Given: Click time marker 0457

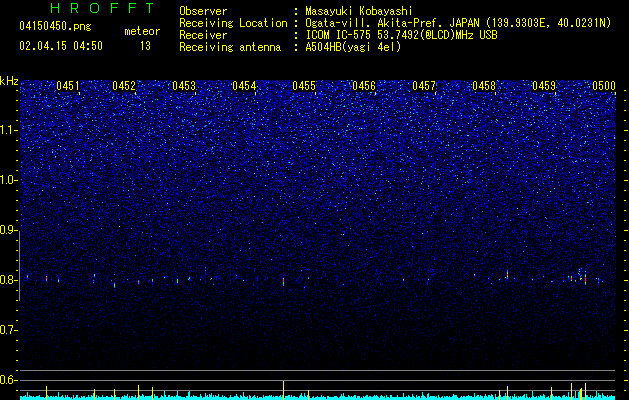Looking at the screenshot, I should [x=424, y=86].
